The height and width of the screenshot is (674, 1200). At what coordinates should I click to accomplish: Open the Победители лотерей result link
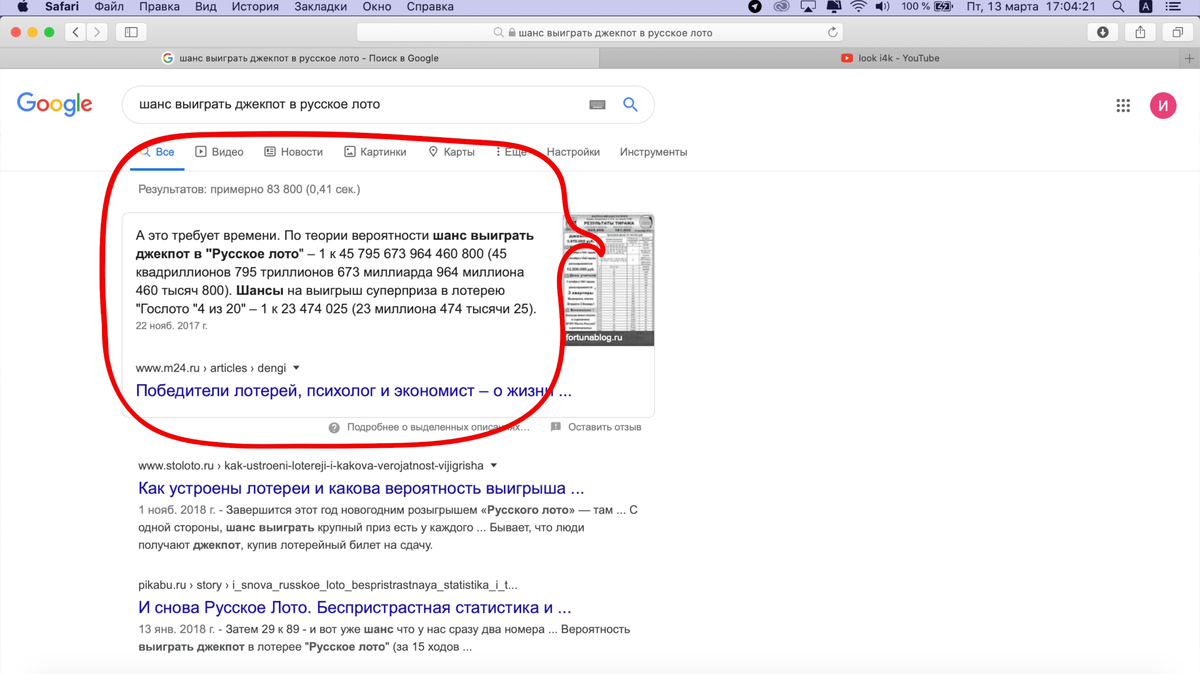(354, 391)
